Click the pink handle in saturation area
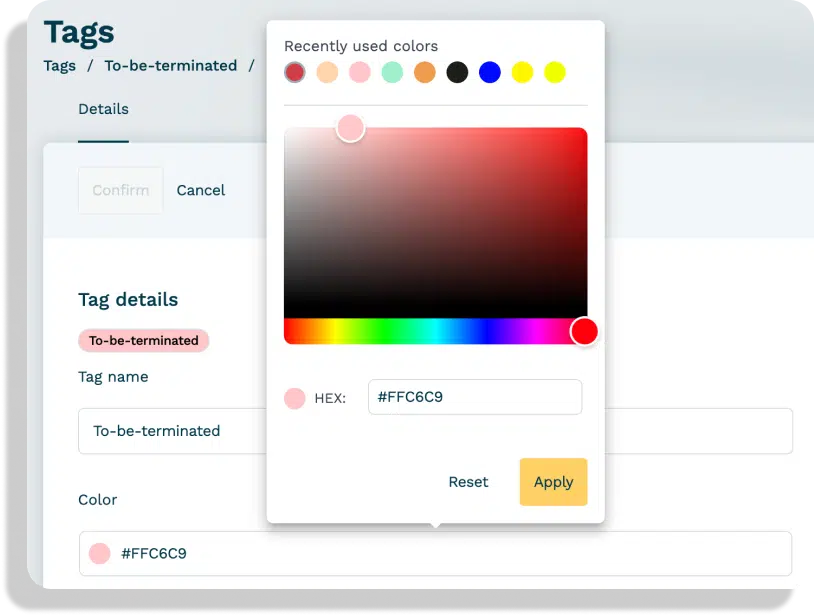The image size is (814, 616). click(350, 128)
